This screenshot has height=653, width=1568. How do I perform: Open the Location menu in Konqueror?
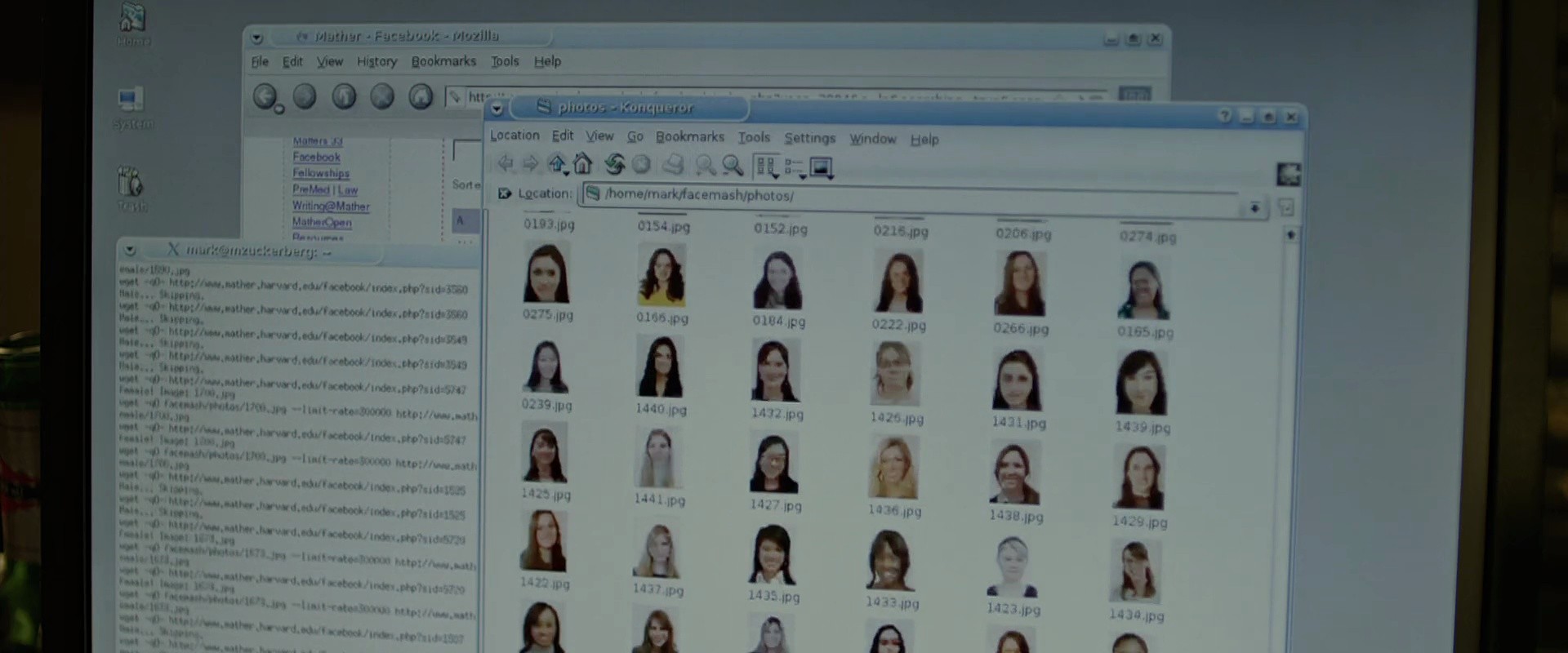click(514, 135)
